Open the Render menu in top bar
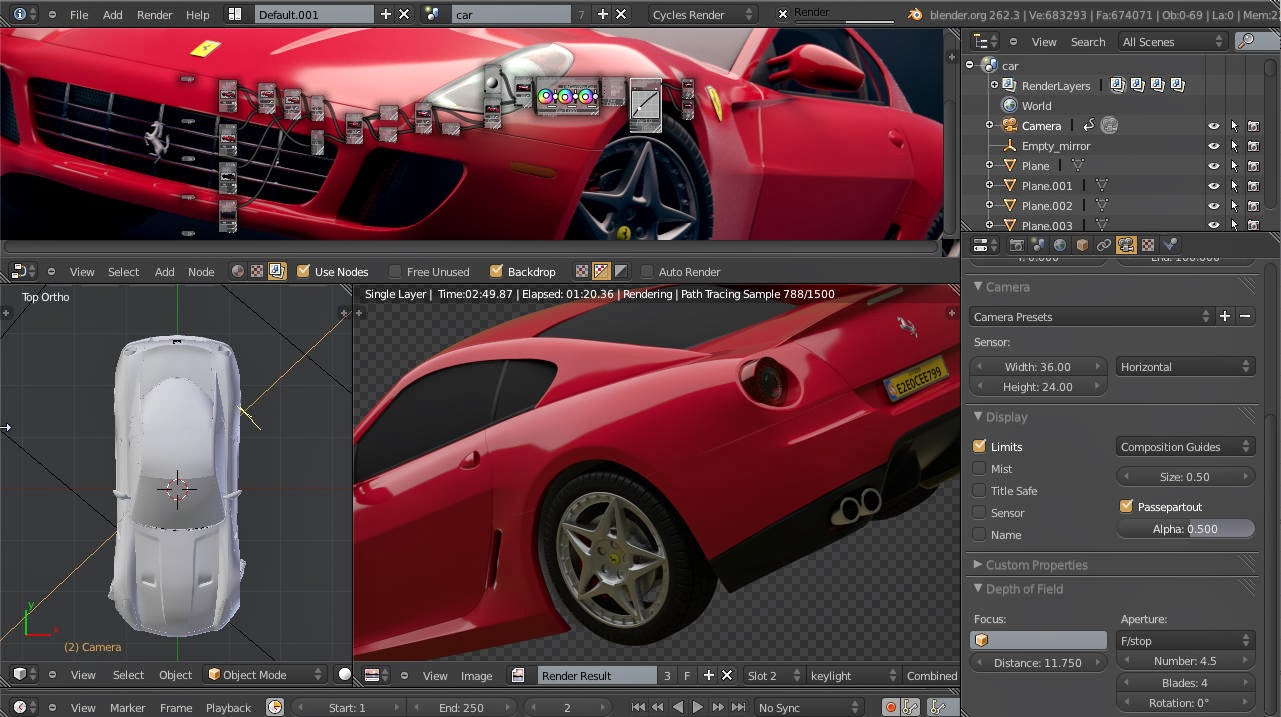 tap(155, 14)
